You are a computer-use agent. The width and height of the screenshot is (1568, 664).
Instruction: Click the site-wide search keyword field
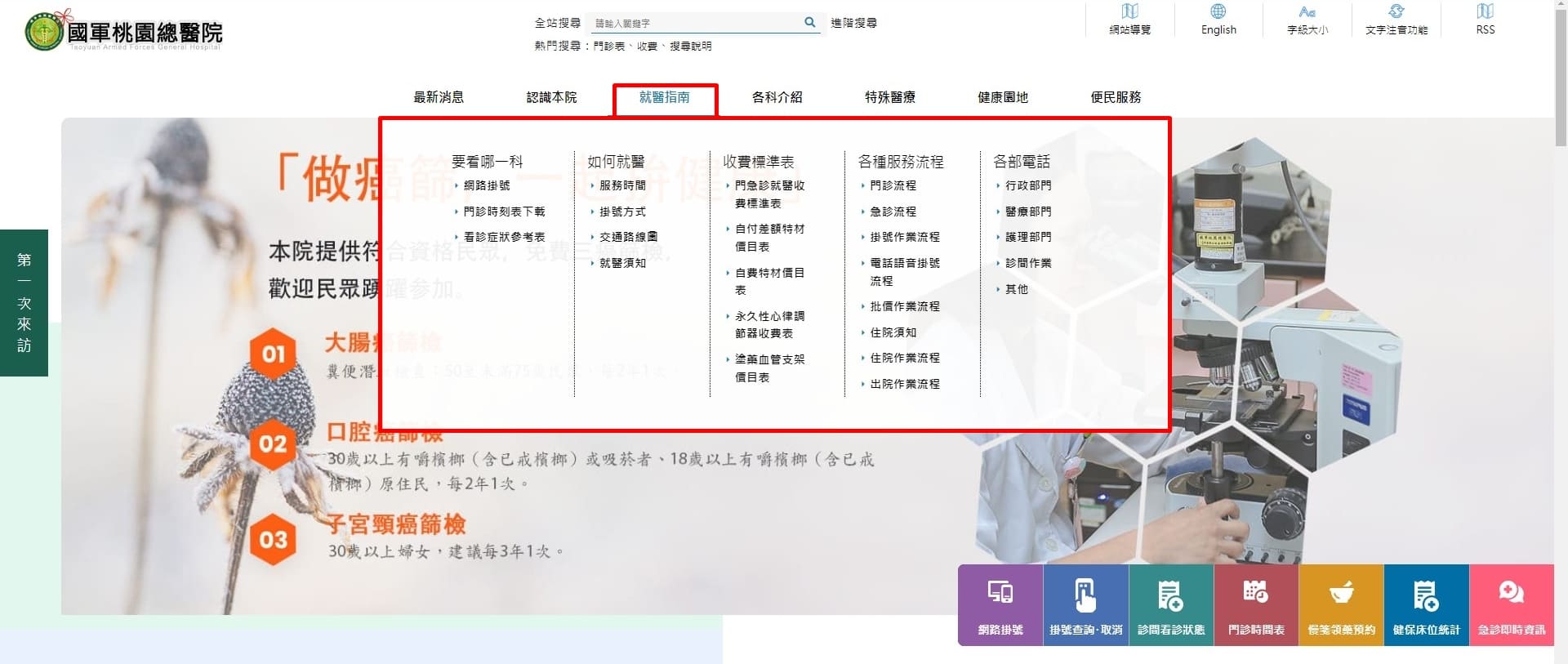[694, 23]
